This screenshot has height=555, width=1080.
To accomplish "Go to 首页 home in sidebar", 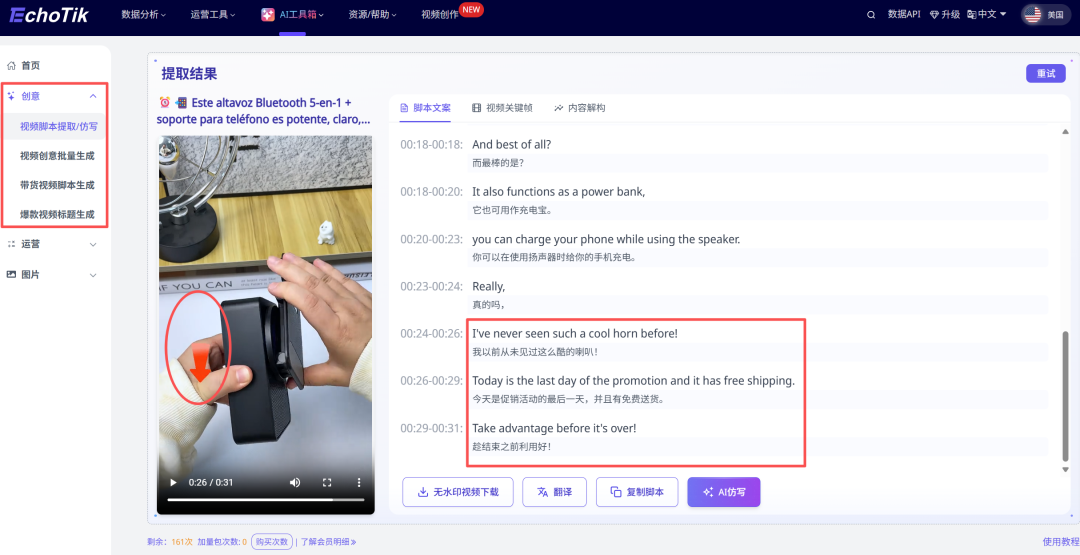I will pyautogui.click(x=30, y=65).
